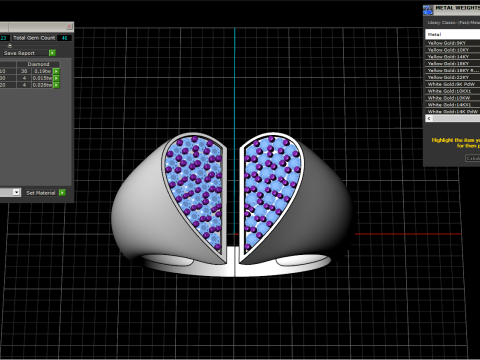Image resolution: width=480 pixels, height=360 pixels.
Task: Select White Gold:10KX1 entry
Action: [453, 91]
